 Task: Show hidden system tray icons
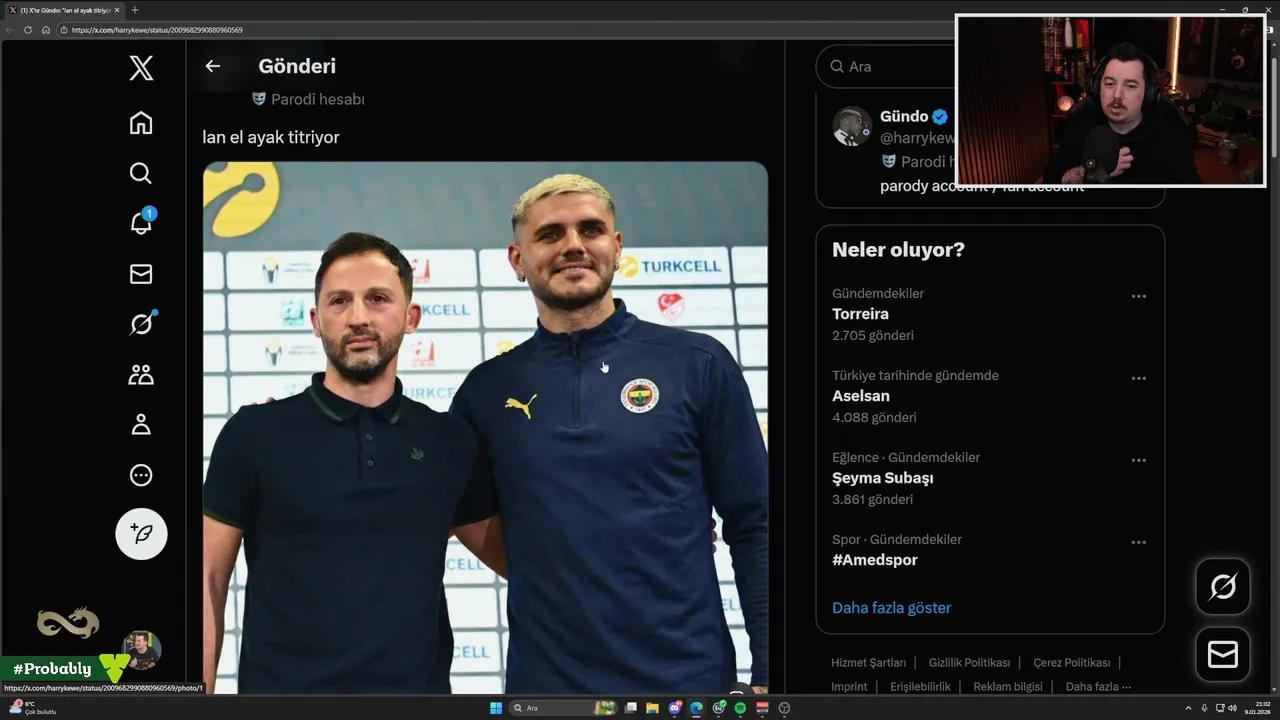tap(1188, 708)
